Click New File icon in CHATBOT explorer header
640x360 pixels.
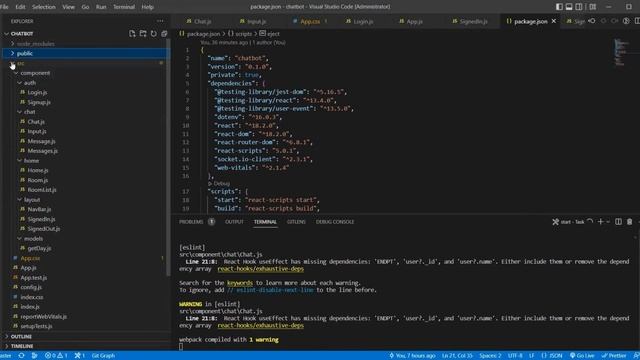pyautogui.click(x=132, y=33)
